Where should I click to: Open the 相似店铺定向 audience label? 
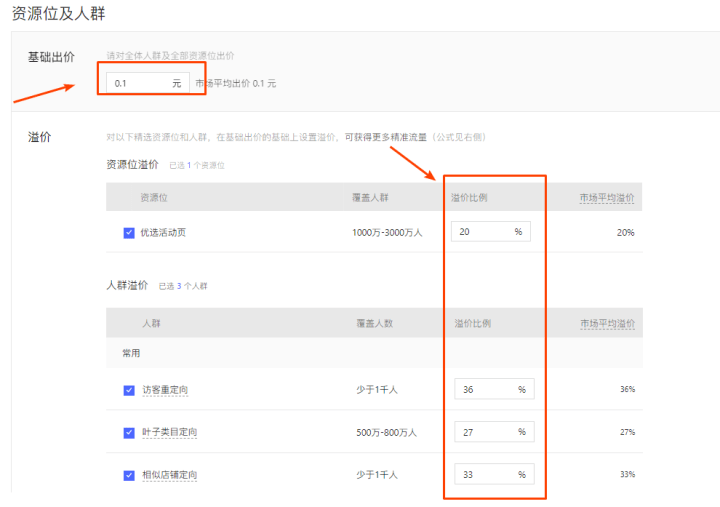point(169,475)
